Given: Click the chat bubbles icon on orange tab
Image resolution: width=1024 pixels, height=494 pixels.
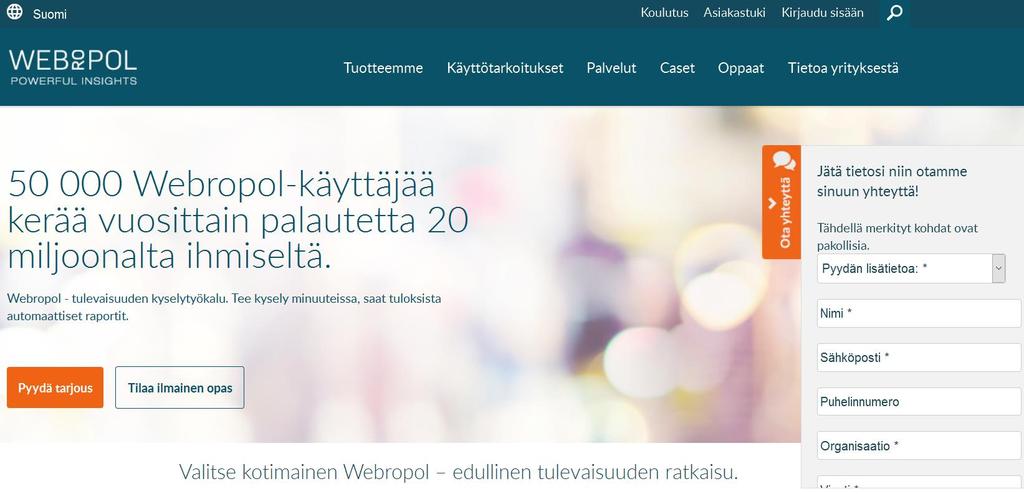Looking at the screenshot, I should pyautogui.click(x=783, y=160).
